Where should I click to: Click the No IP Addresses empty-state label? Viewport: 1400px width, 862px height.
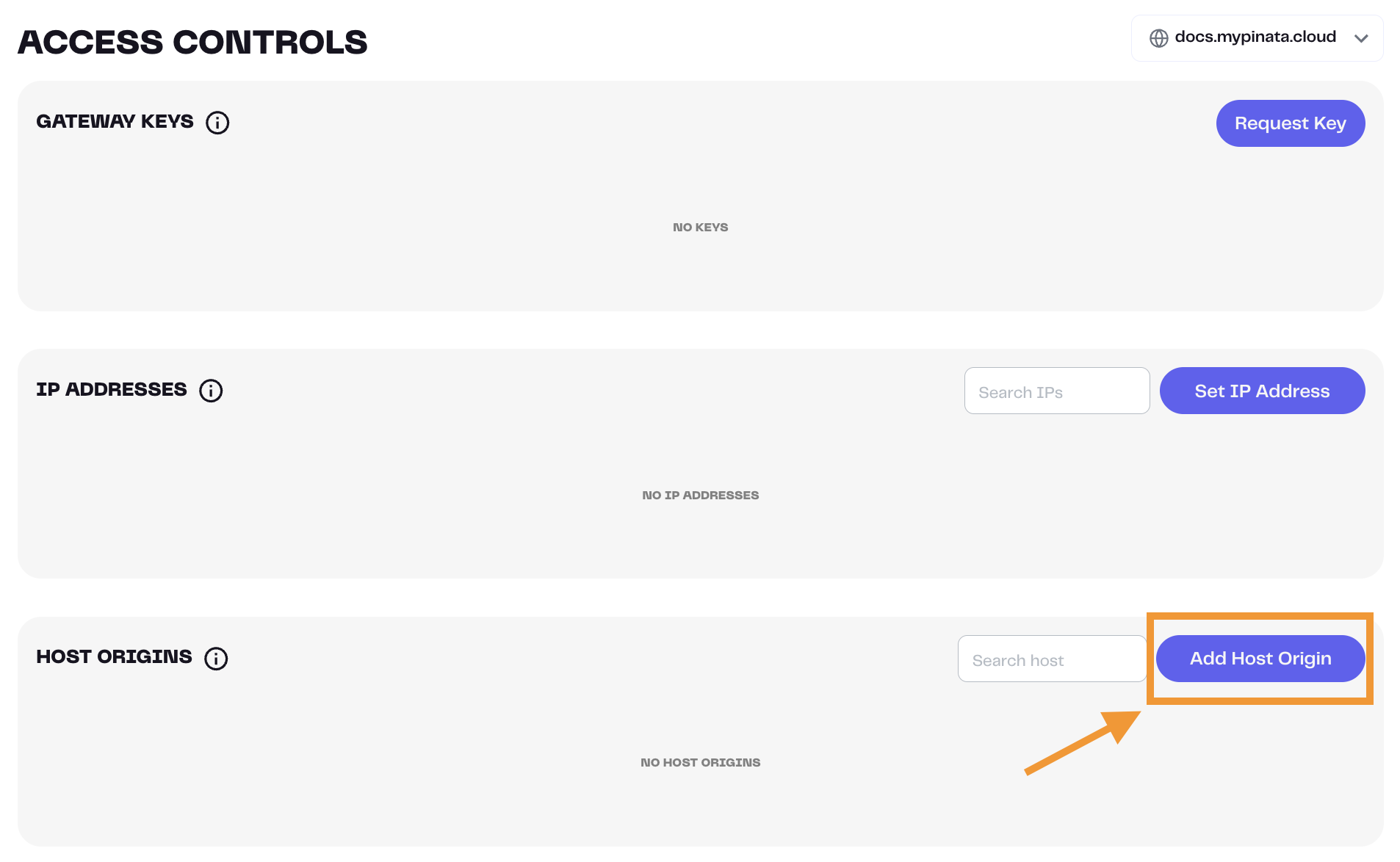point(700,496)
